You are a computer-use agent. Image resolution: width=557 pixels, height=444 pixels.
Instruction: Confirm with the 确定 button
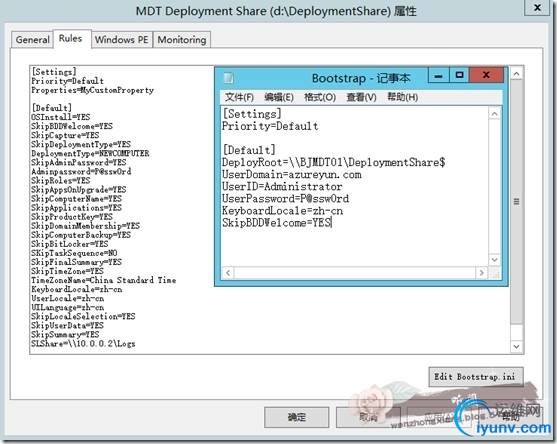[x=296, y=417]
